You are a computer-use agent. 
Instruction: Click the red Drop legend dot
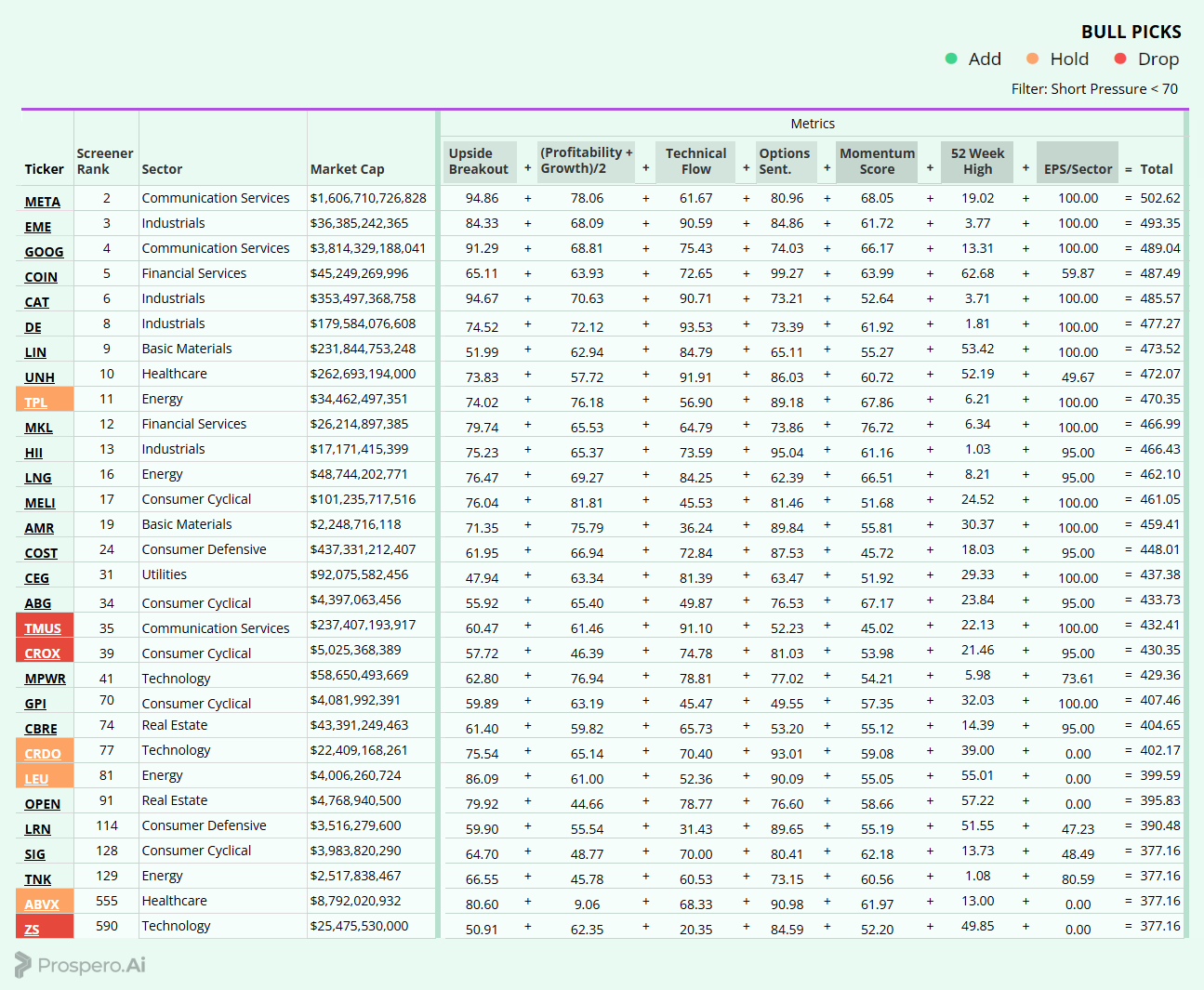click(1120, 59)
